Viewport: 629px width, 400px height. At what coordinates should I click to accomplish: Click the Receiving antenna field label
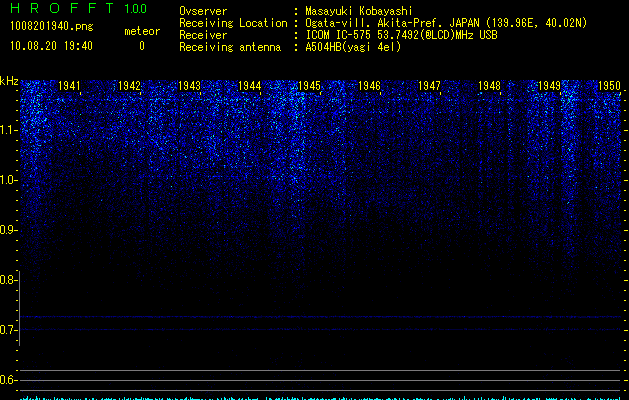[230, 47]
